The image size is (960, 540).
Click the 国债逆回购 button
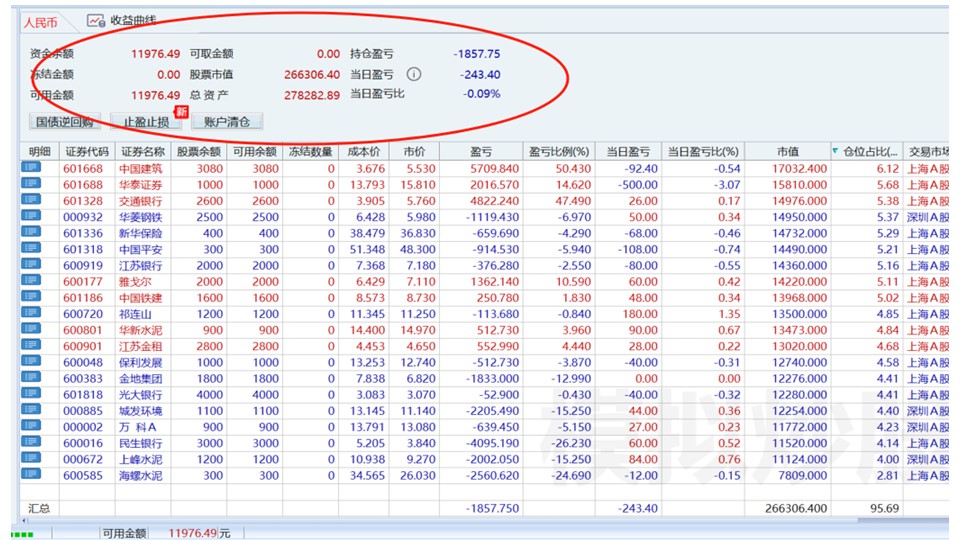64,122
